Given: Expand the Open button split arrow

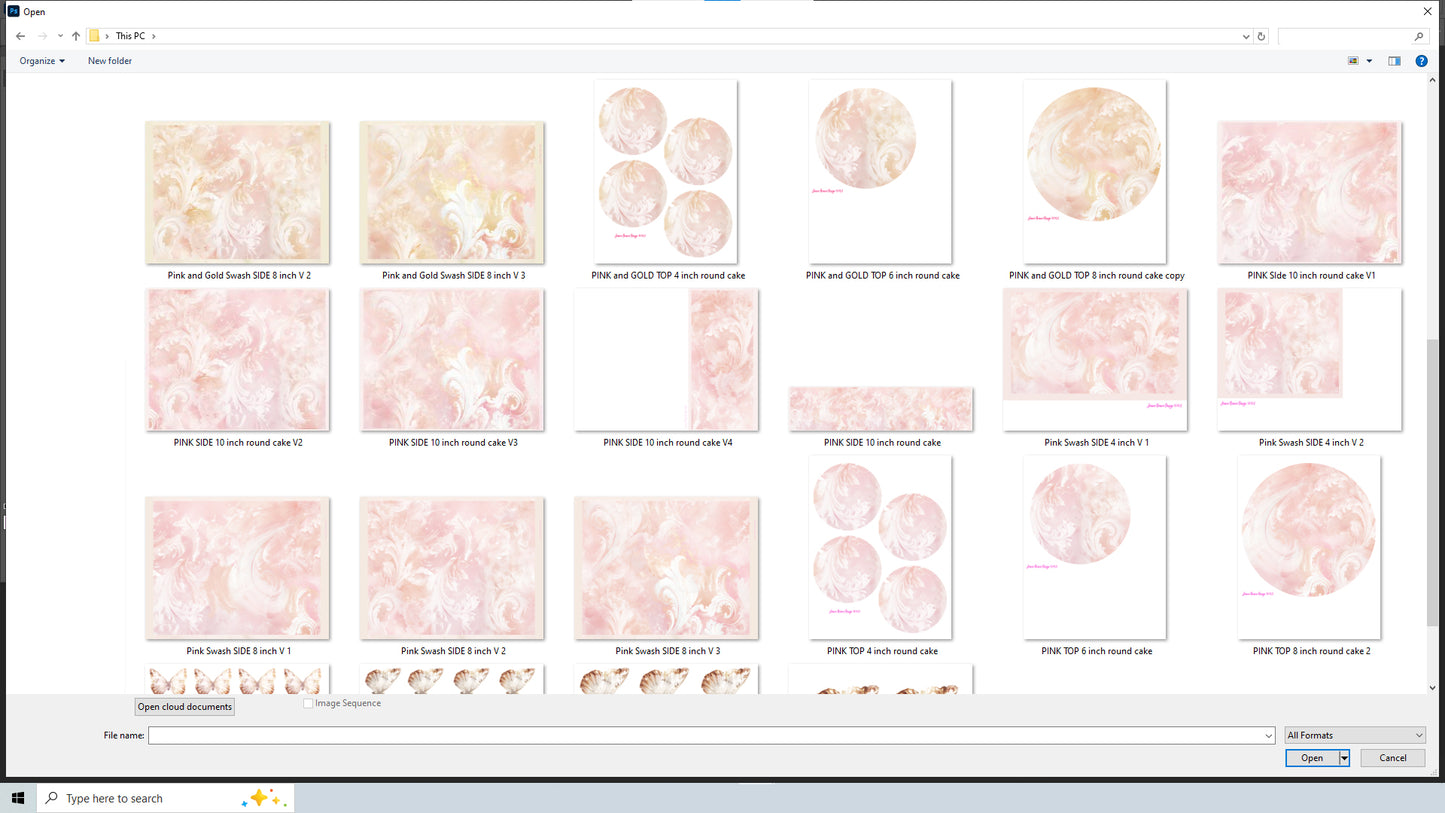Looking at the screenshot, I should tap(1345, 758).
